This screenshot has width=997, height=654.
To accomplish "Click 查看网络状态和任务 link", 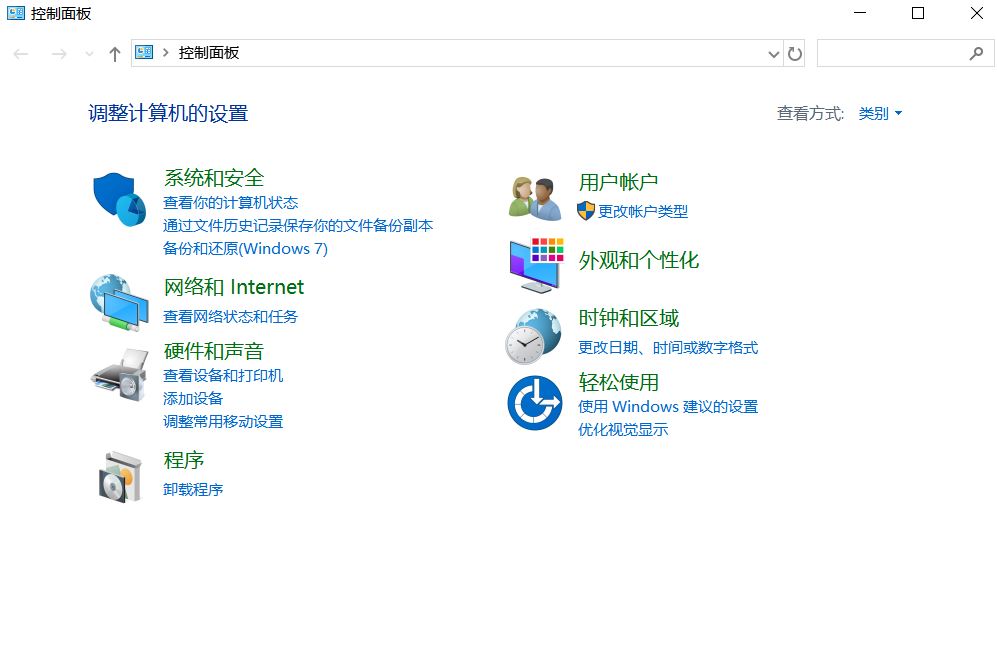I will coord(230,317).
